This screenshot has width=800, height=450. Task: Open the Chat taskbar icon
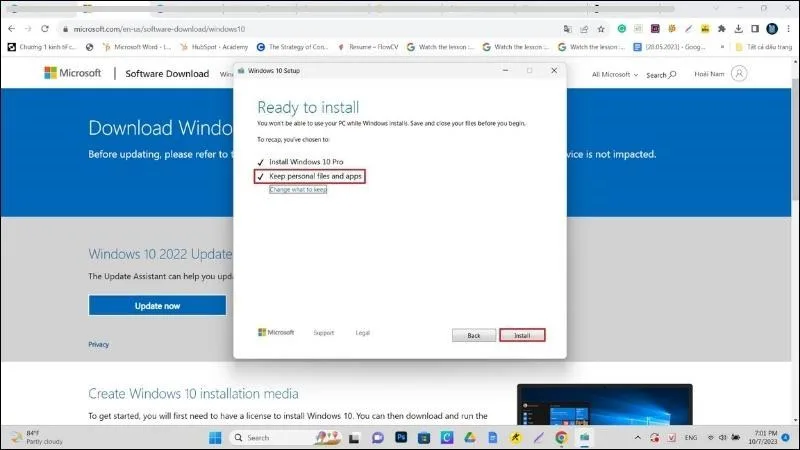tap(378, 438)
